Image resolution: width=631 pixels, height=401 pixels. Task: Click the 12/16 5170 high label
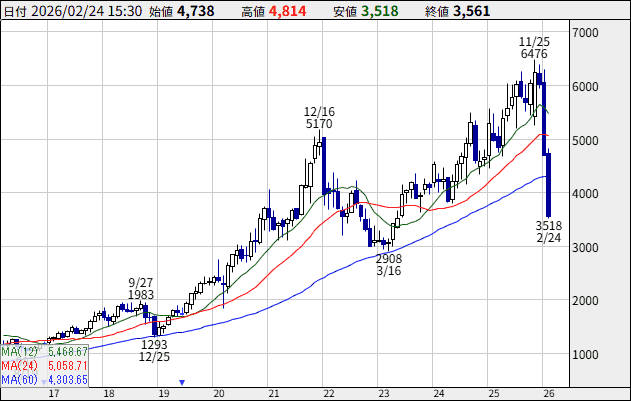click(x=319, y=117)
